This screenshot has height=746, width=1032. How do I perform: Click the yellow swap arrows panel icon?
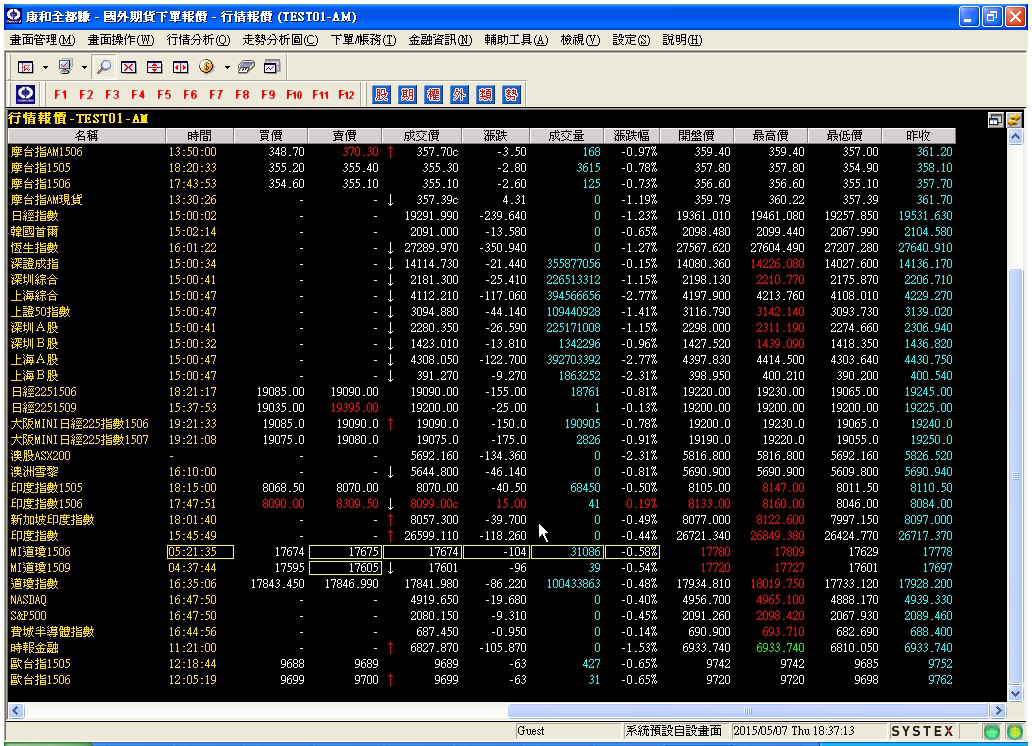[x=1014, y=119]
